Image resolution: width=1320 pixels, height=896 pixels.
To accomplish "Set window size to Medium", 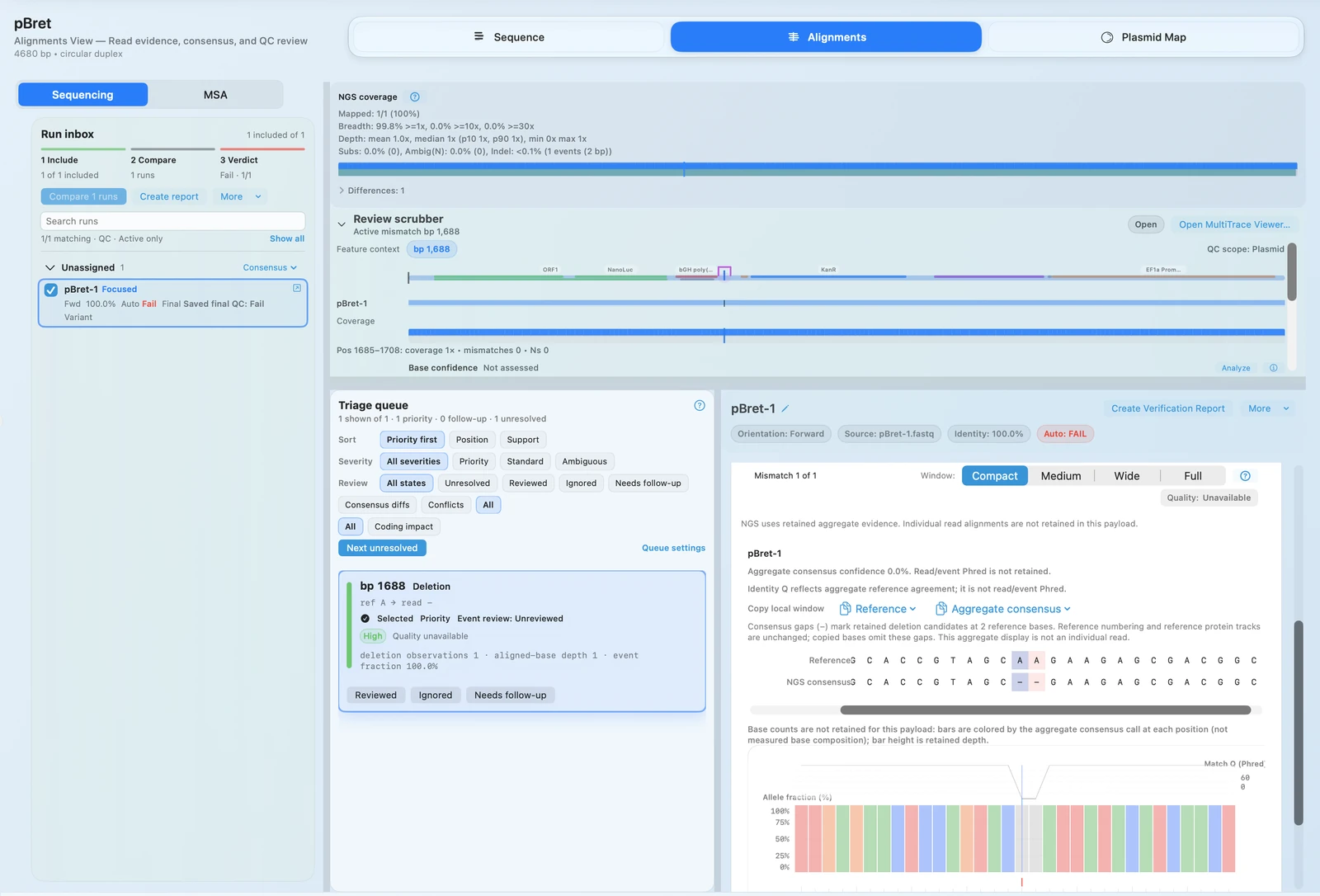I will point(1061,476).
